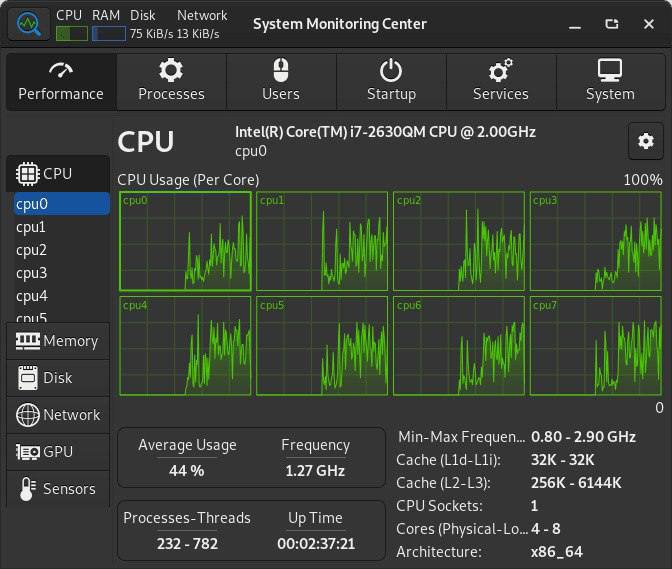Click the cpu1 usage graph

[x=322, y=241]
